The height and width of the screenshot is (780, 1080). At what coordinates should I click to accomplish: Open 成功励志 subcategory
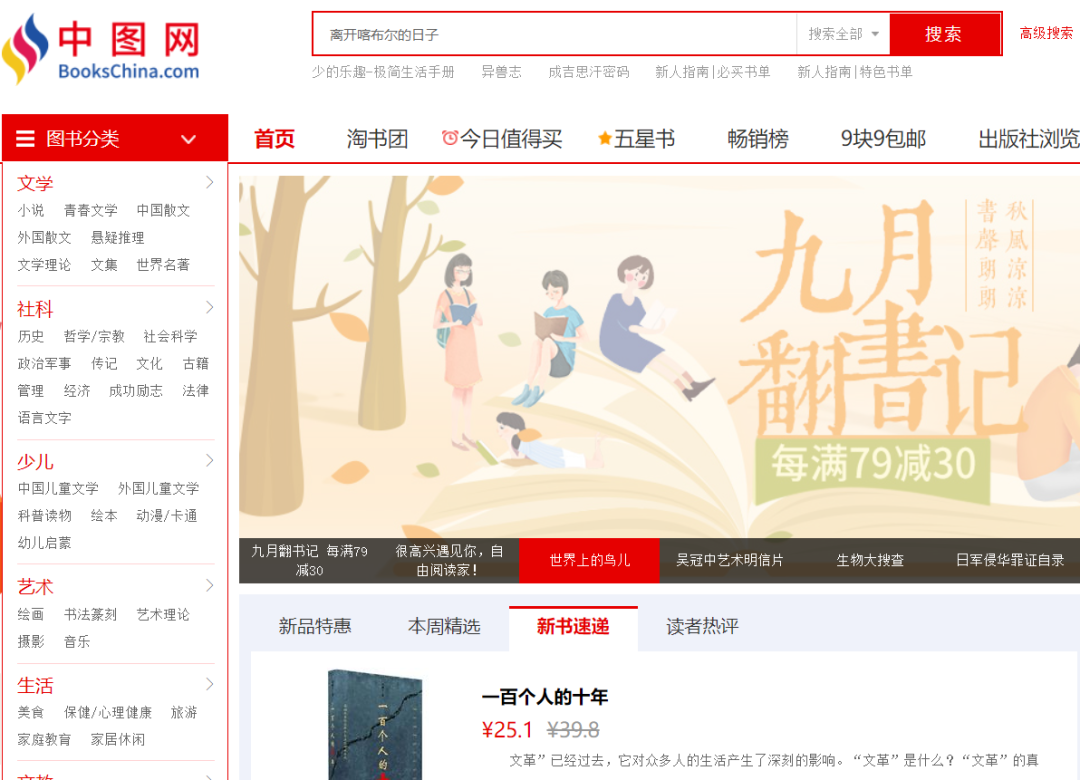tap(136, 391)
